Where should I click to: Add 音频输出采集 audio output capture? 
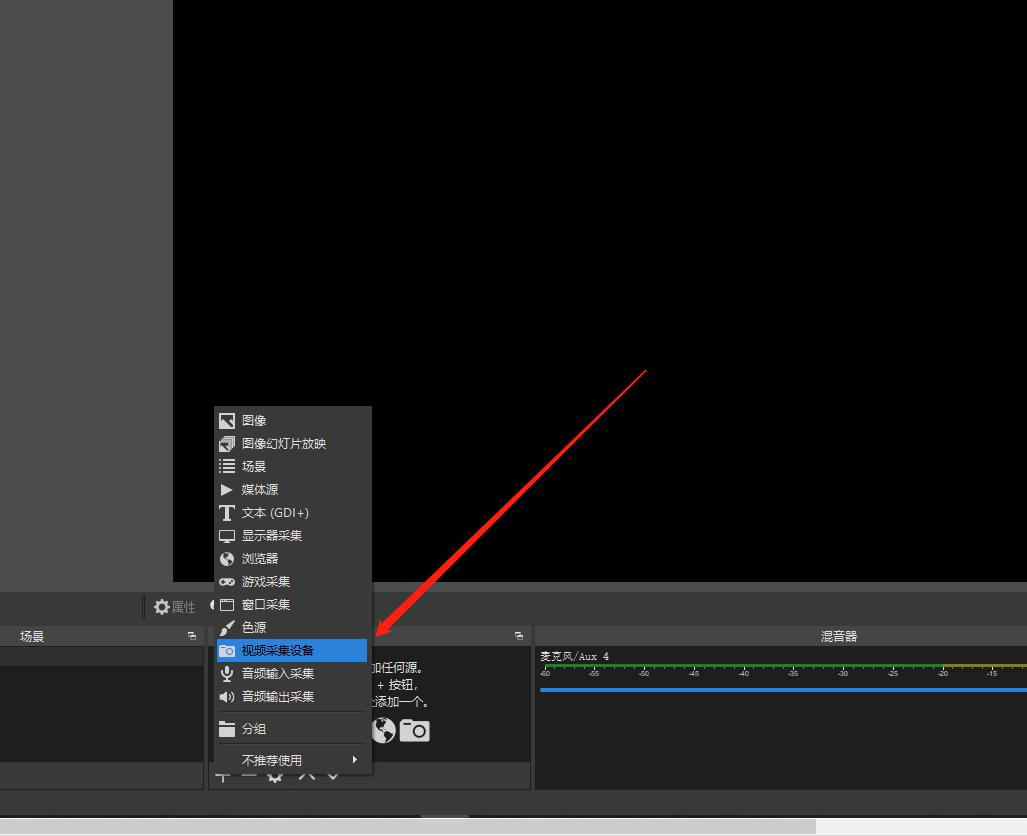[x=277, y=697]
